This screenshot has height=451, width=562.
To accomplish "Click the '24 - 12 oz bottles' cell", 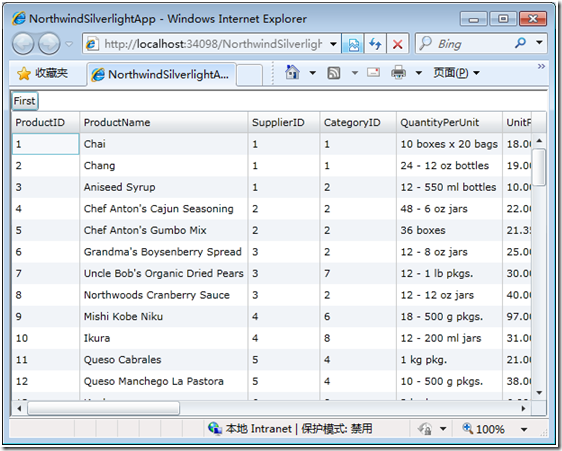I will pos(449,166).
